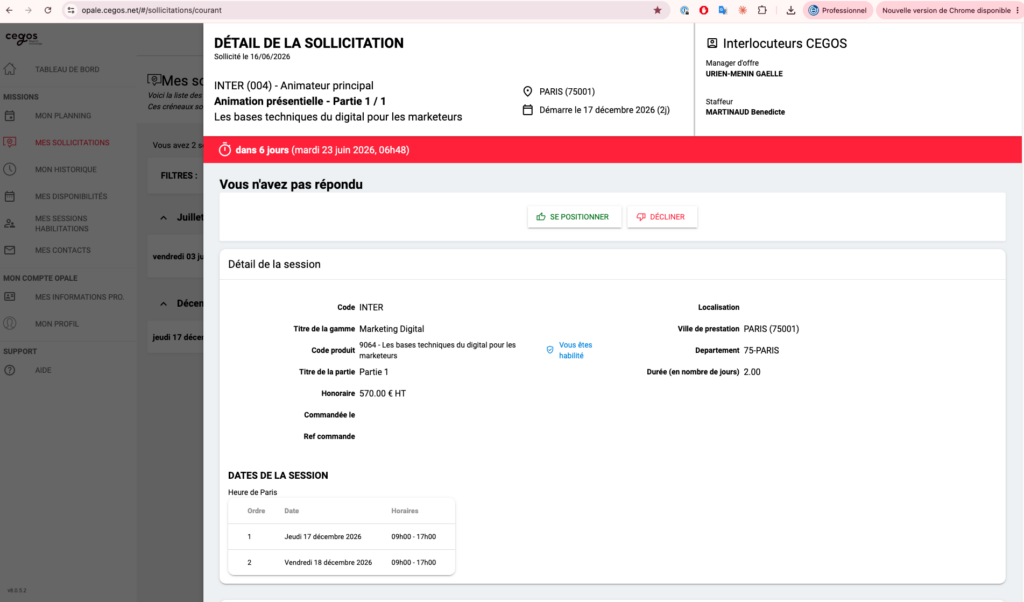The height and width of the screenshot is (602, 1024).
Task: Reload the page with refresh icon
Action: (x=48, y=10)
